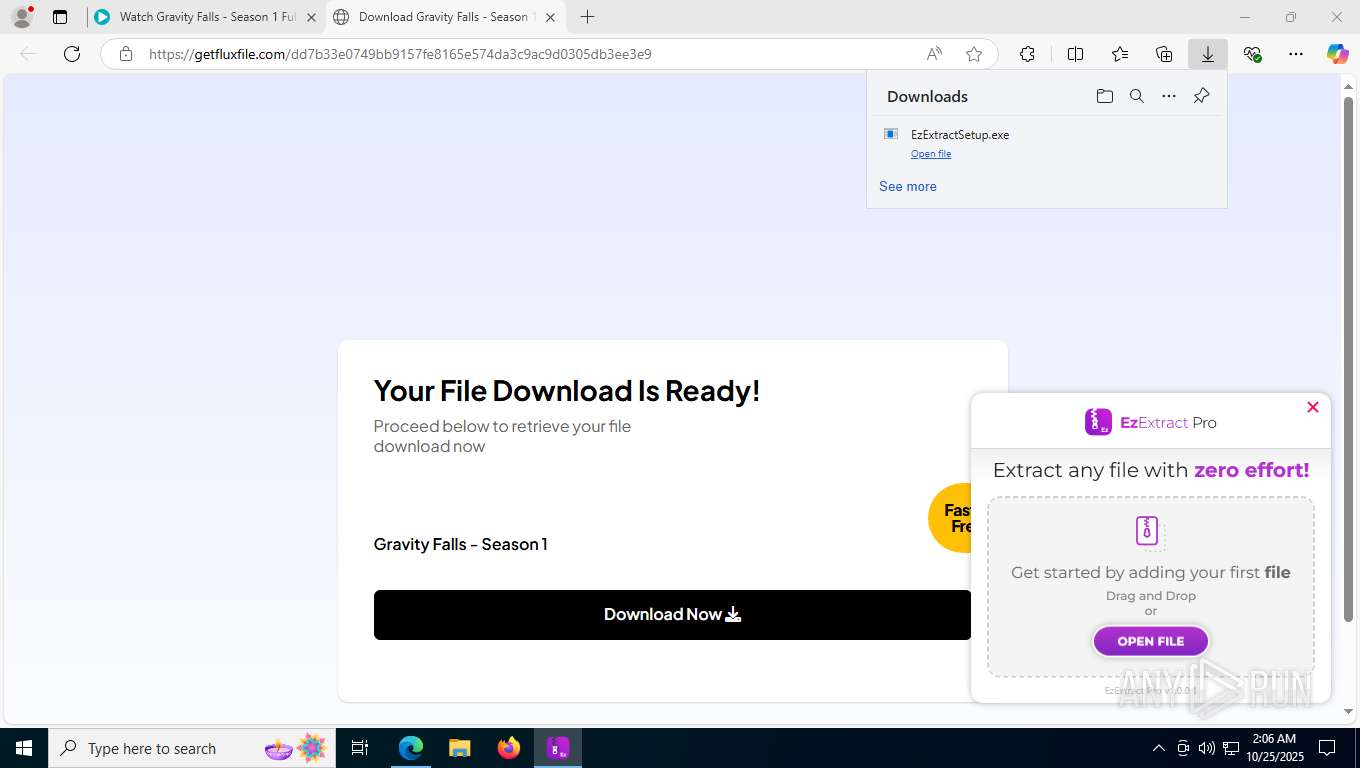1360x768 pixels.
Task: Open the Windows Start menu
Action: (x=23, y=748)
